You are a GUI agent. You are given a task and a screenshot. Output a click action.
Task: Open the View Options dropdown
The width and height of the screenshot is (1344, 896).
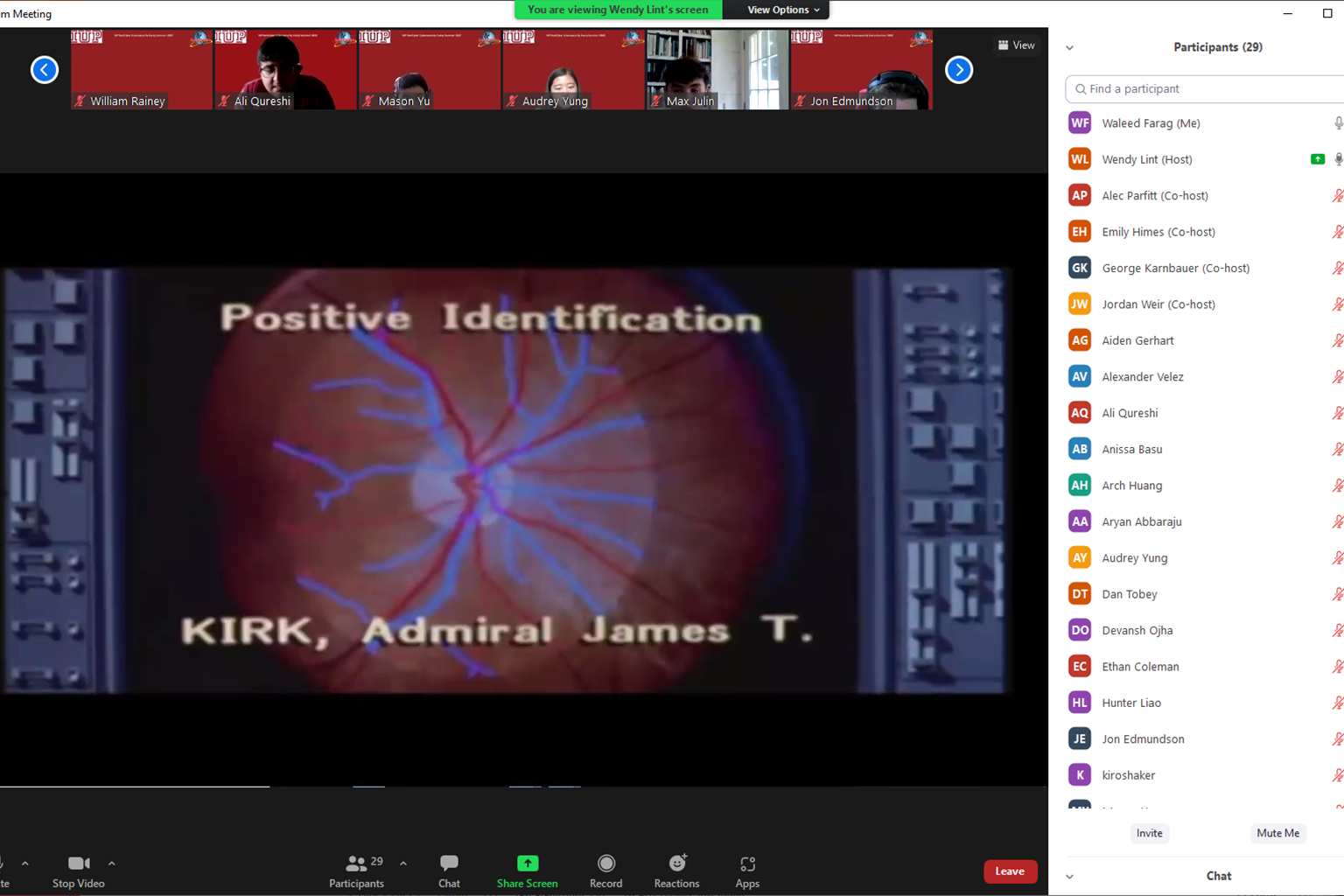[783, 10]
